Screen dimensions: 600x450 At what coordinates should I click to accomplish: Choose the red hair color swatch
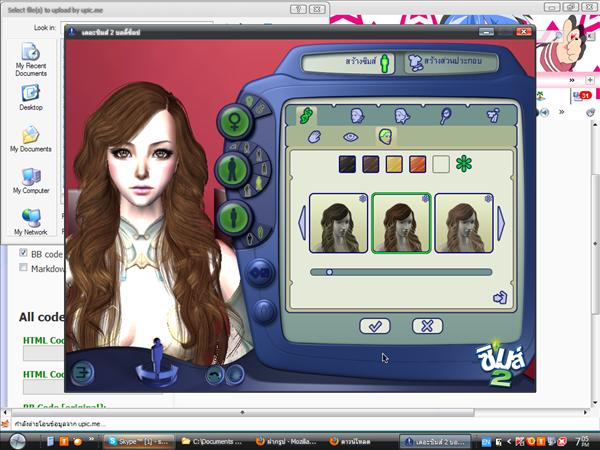point(417,164)
